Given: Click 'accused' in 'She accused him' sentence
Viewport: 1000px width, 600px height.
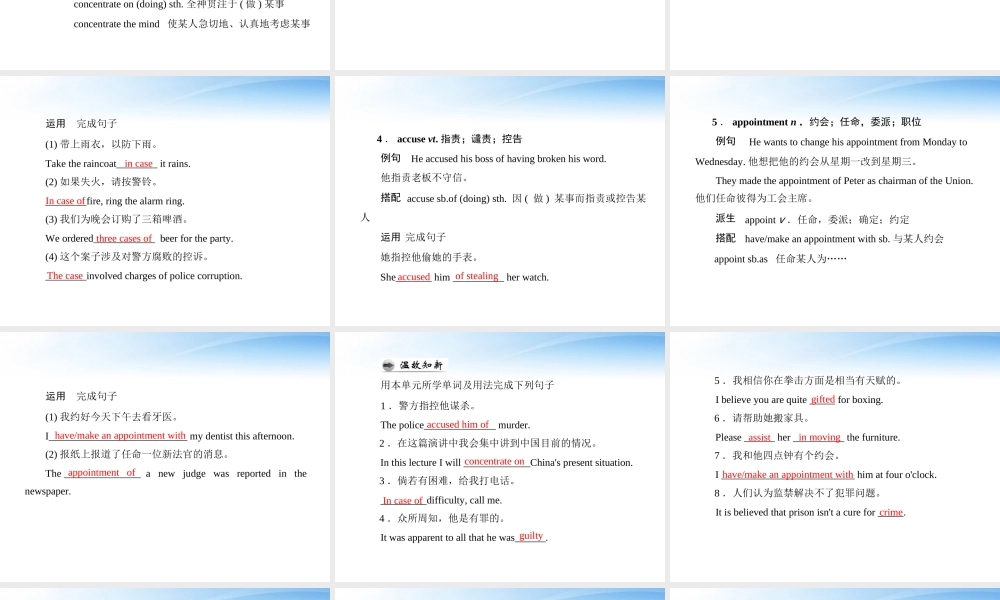Looking at the screenshot, I should 414,277.
